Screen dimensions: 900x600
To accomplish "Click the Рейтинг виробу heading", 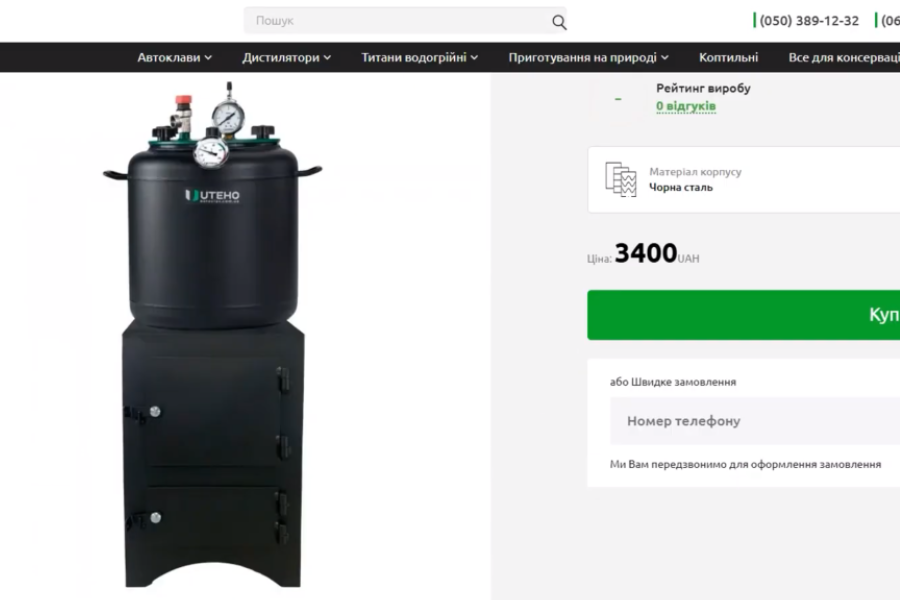I will point(703,88).
